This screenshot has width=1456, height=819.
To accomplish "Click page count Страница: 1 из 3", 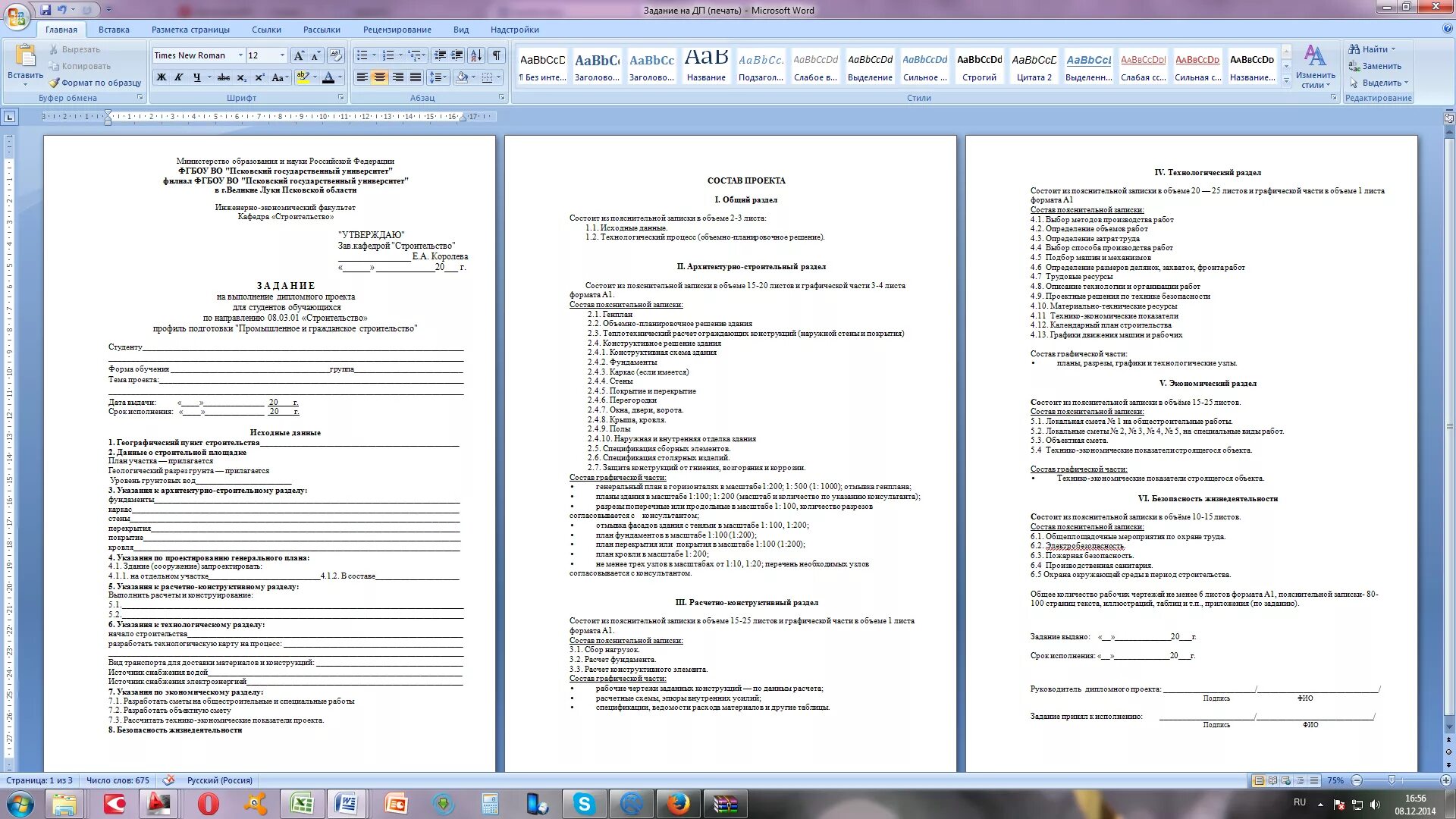I will [39, 780].
